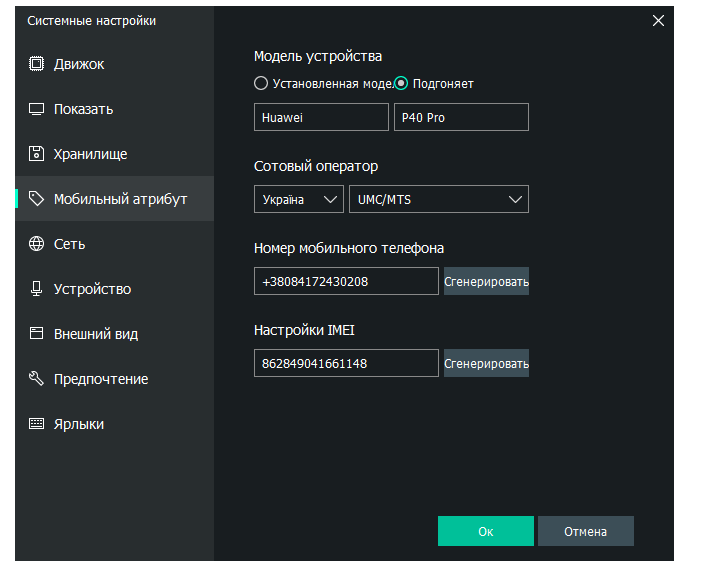Expand the Україна country dropdown
The height and width of the screenshot is (582, 702).
click(299, 199)
